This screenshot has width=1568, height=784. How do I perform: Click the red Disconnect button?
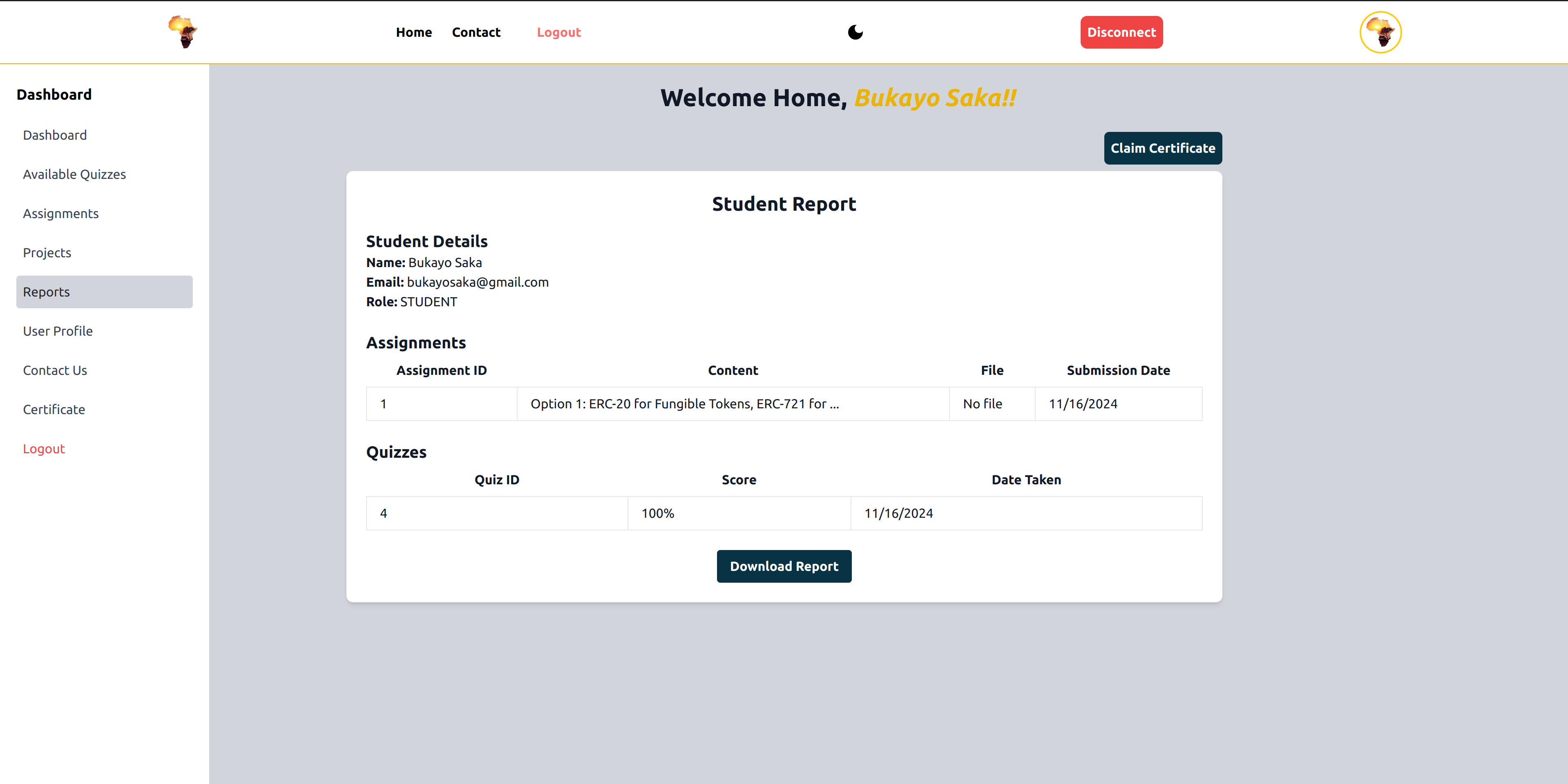1121,32
